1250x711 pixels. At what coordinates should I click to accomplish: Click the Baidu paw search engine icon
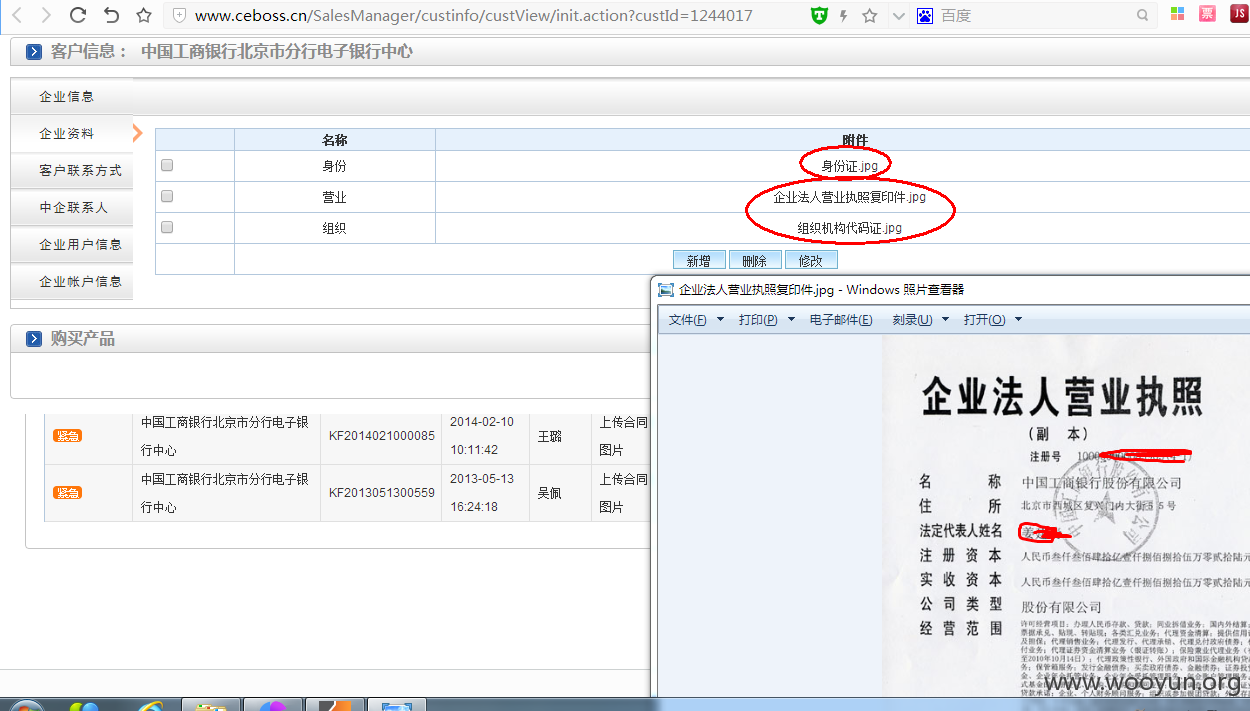click(x=925, y=15)
